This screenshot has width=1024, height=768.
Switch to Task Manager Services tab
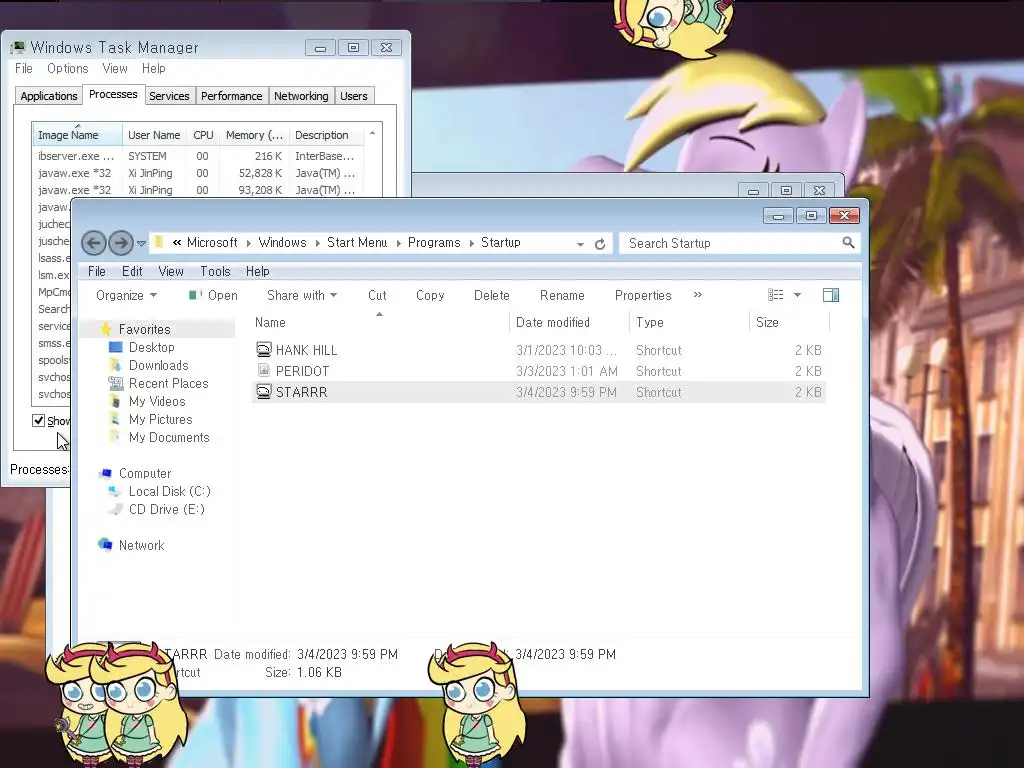[169, 96]
